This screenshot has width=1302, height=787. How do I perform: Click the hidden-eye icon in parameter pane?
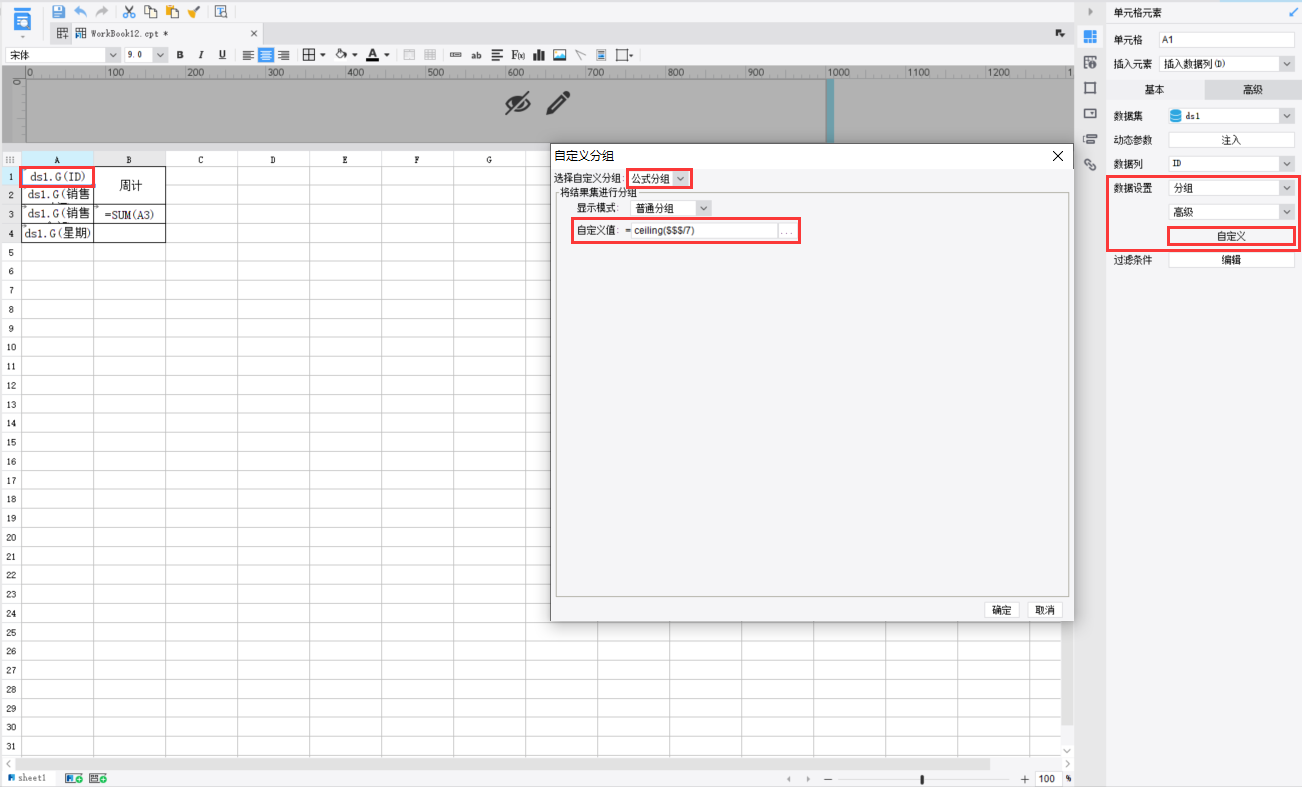517,102
